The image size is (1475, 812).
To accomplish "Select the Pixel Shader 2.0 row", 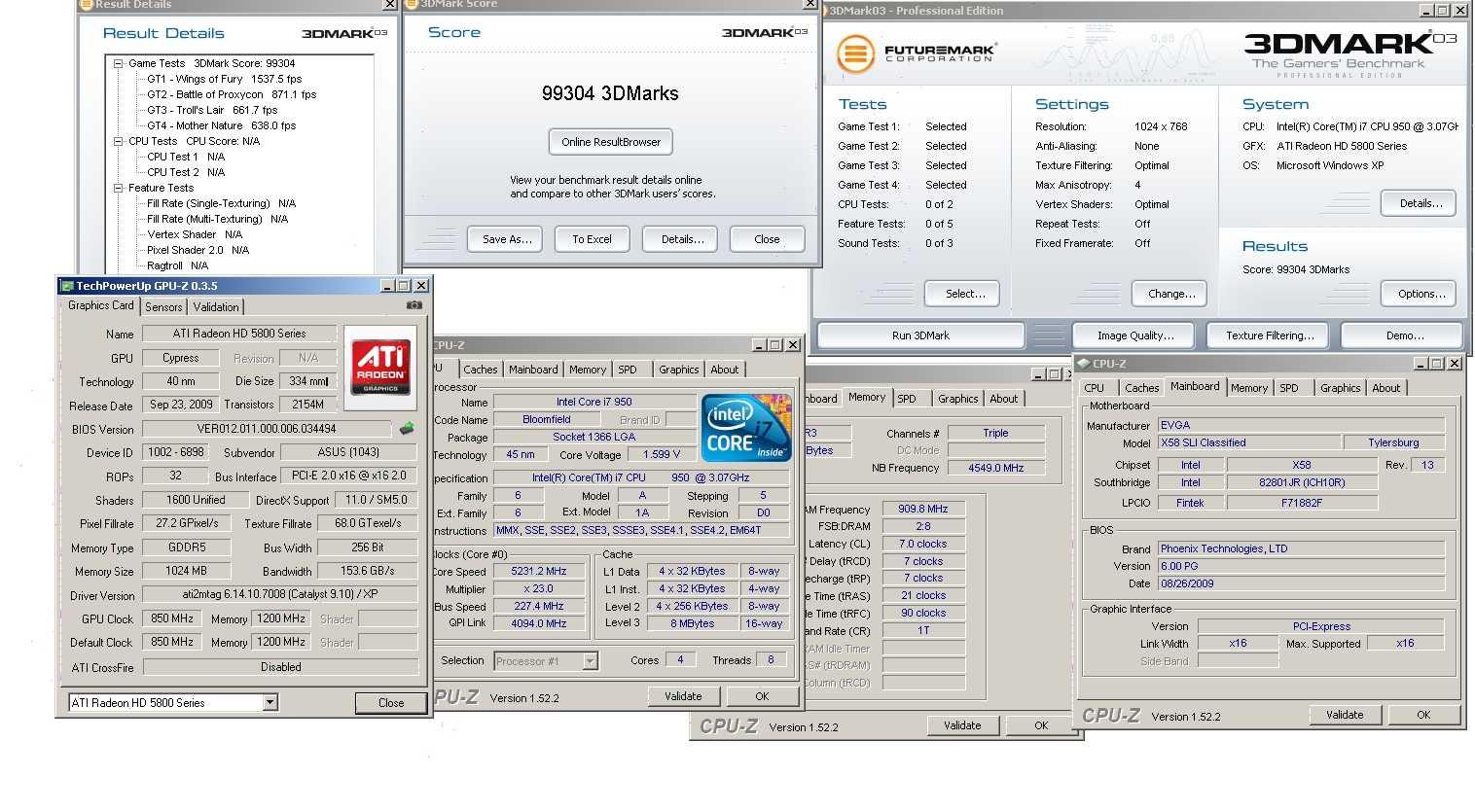I will tap(198, 250).
